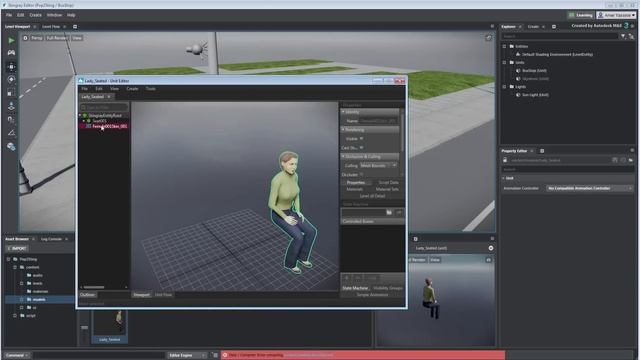Open the user account dropdown at top right
Viewport: 640px width, 360px height.
pos(616,15)
